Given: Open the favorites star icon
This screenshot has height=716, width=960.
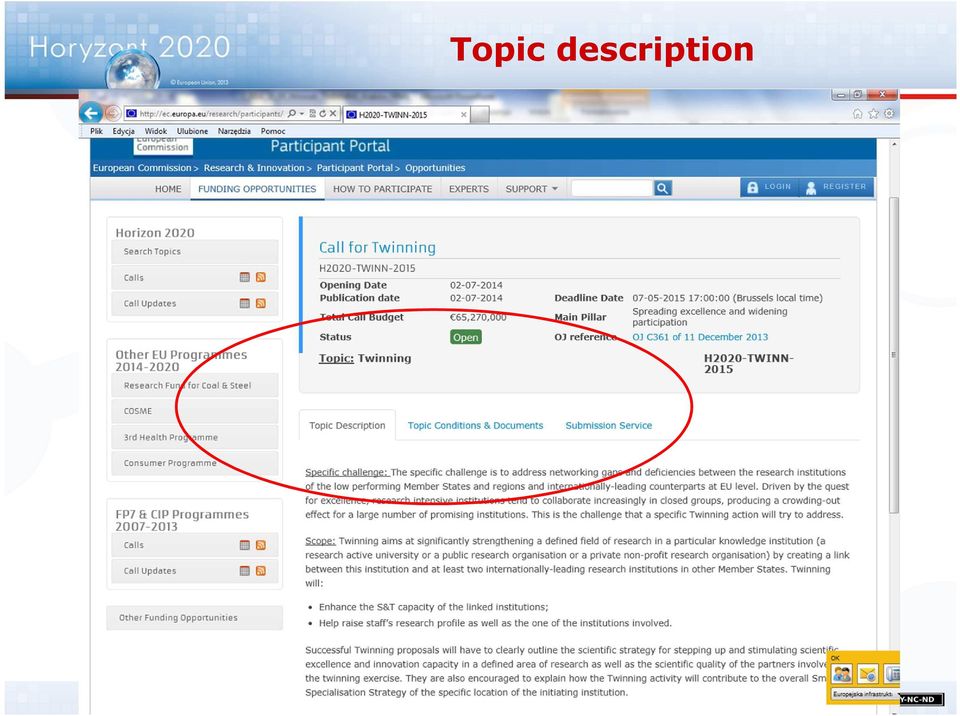Looking at the screenshot, I should [x=873, y=113].
